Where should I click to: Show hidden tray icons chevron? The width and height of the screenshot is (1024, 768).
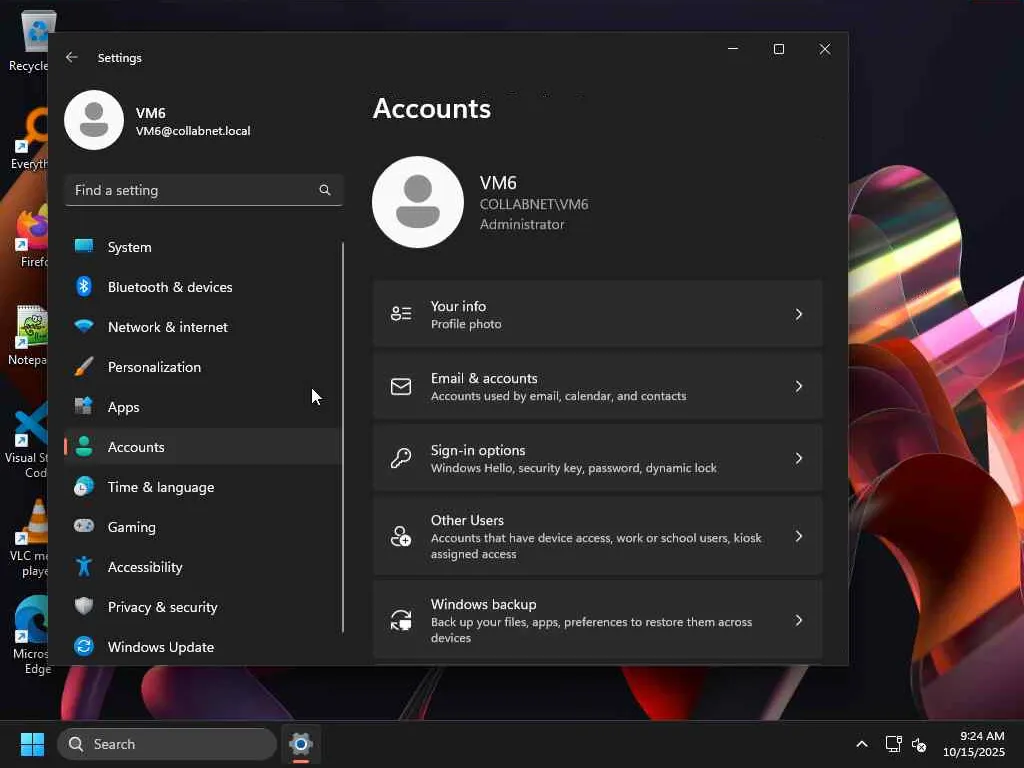[x=862, y=744]
